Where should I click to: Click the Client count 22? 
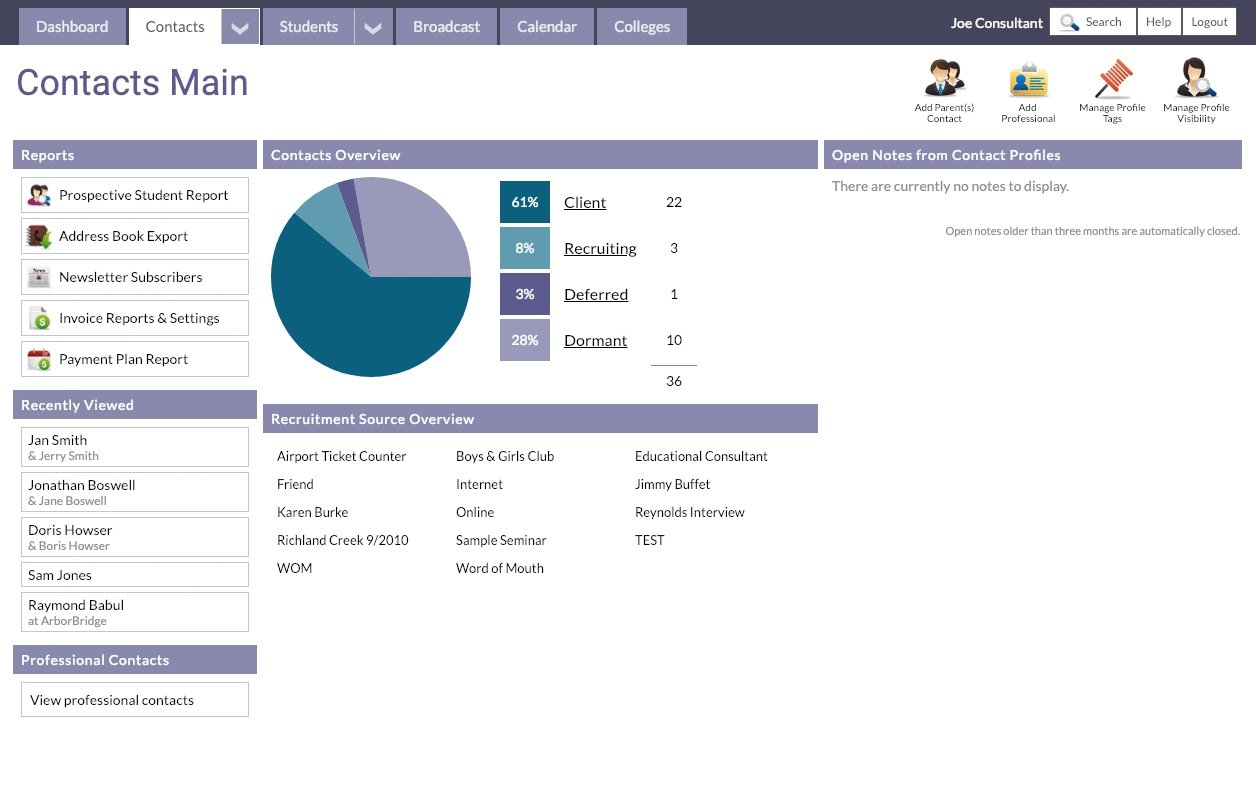point(674,202)
